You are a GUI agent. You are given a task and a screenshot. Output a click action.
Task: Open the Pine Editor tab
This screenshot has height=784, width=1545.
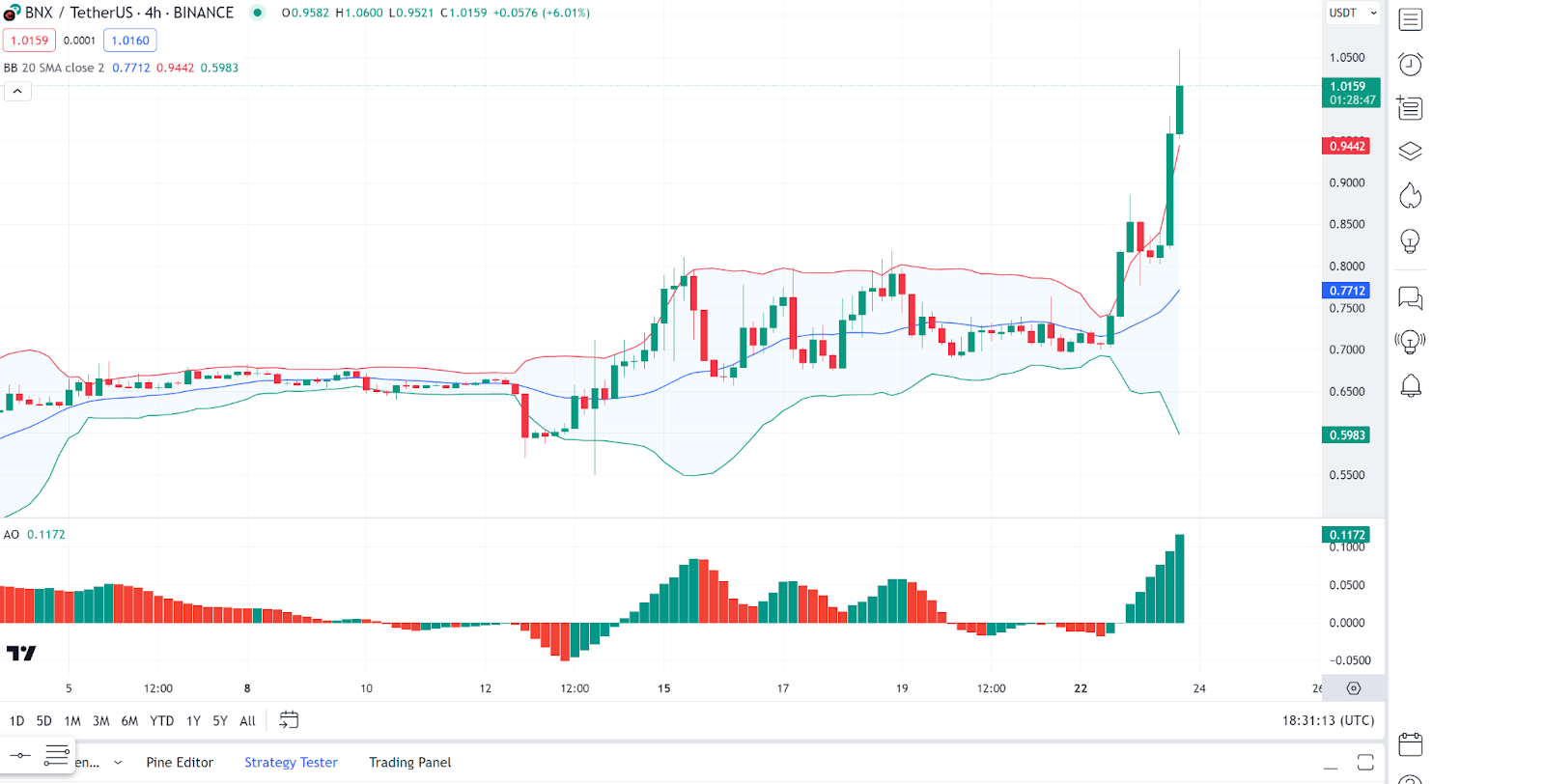coord(180,763)
